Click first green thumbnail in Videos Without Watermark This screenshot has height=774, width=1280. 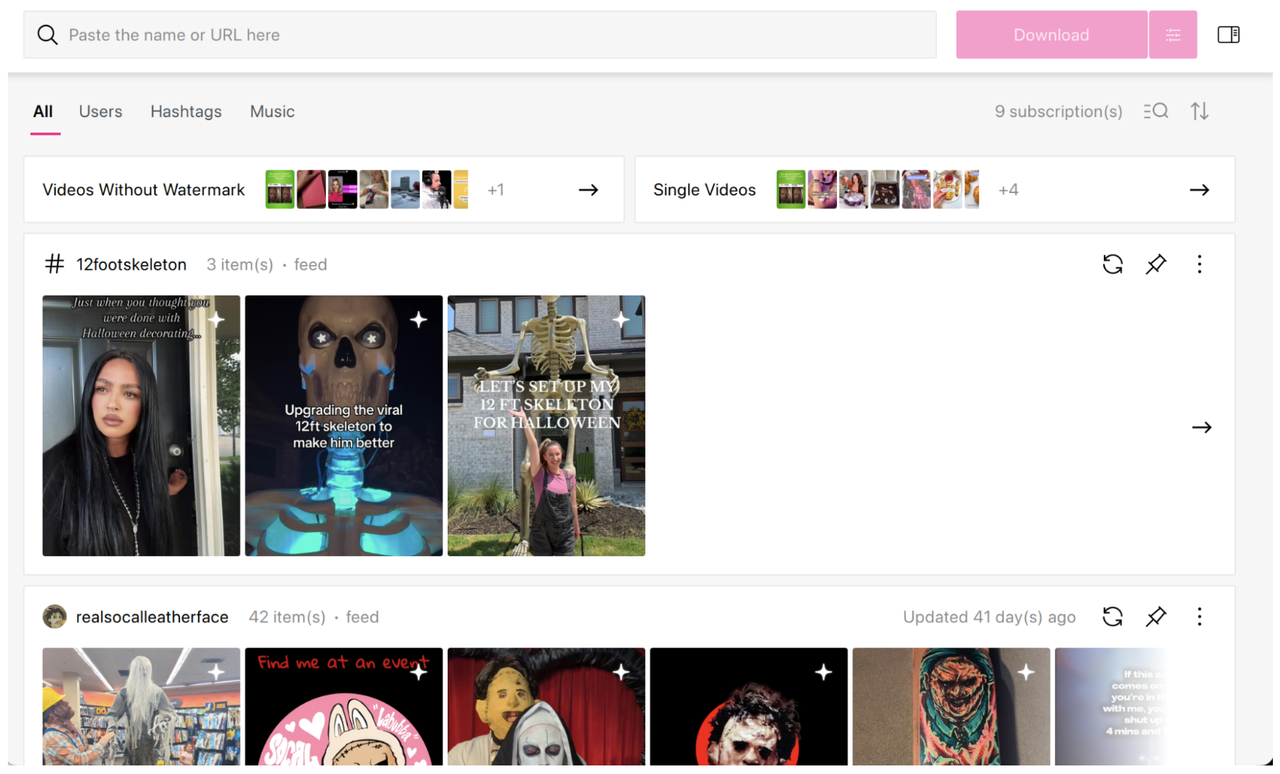coord(280,189)
